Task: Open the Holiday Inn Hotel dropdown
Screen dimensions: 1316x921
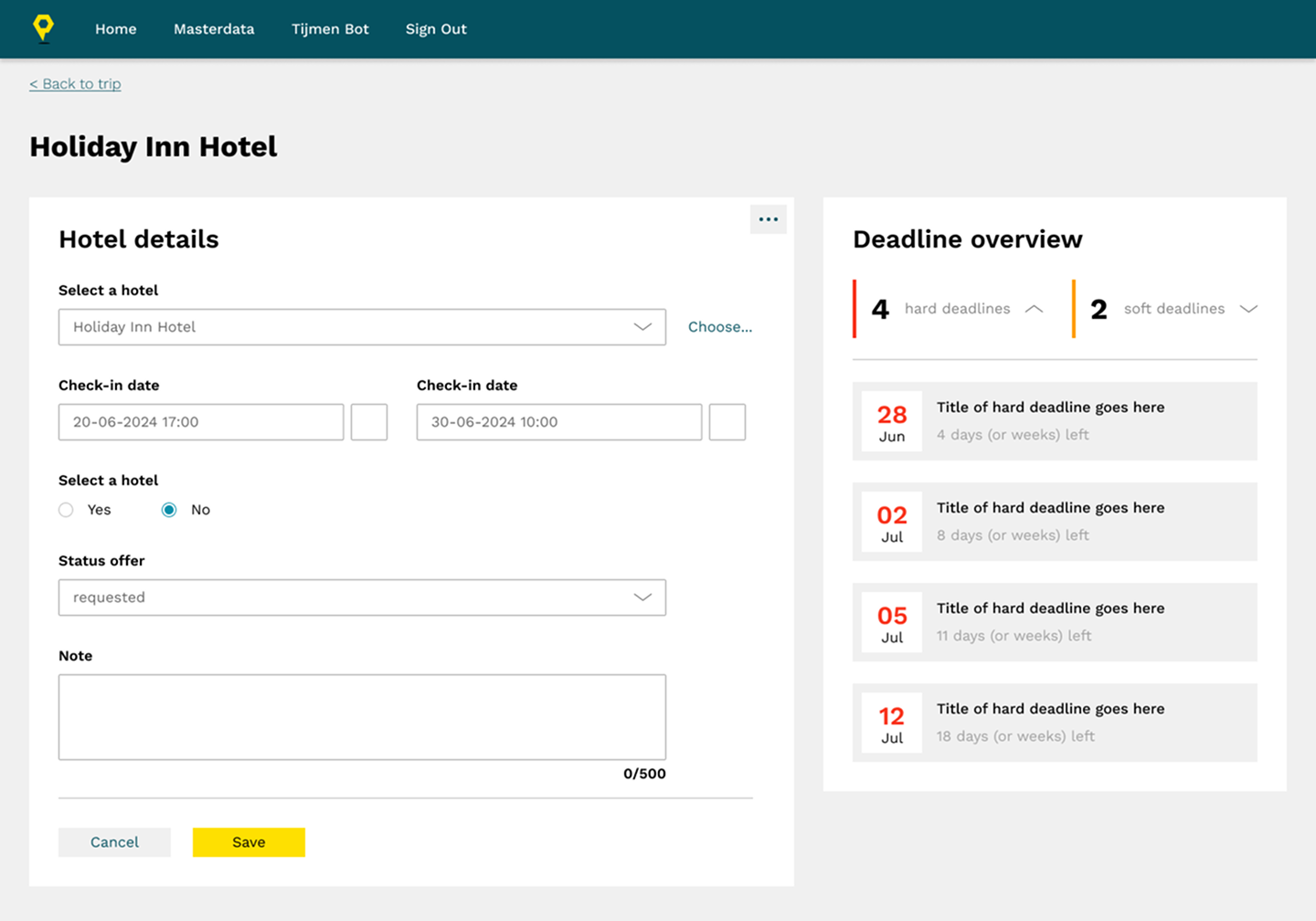Action: click(x=362, y=327)
